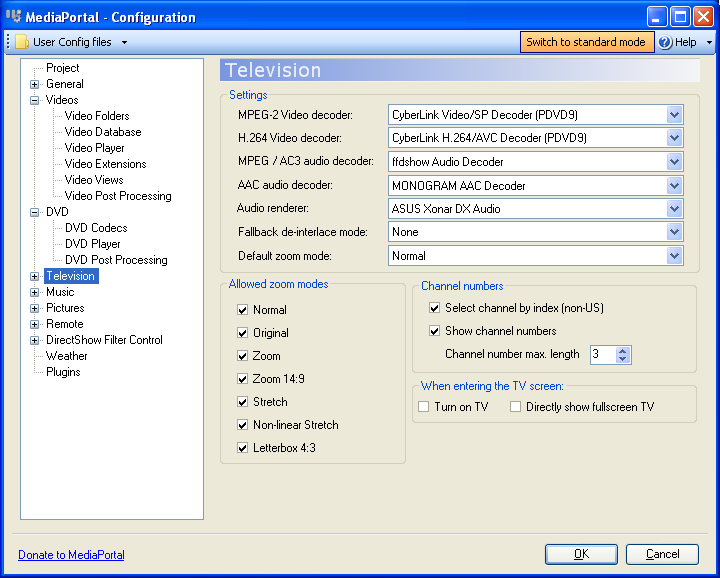The image size is (720, 578).
Task: Close the Configuration window
Action: click(x=703, y=17)
